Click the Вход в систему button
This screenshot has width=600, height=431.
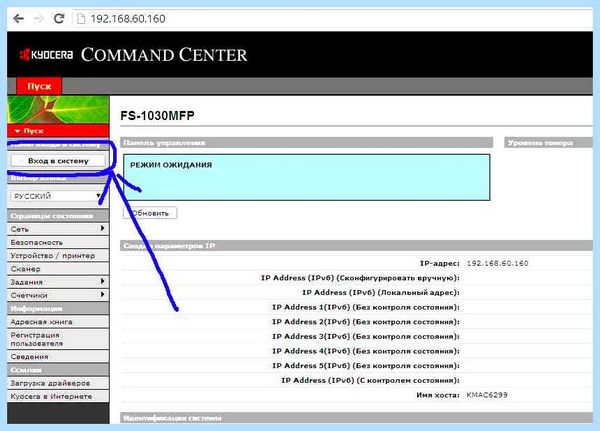coord(58,161)
